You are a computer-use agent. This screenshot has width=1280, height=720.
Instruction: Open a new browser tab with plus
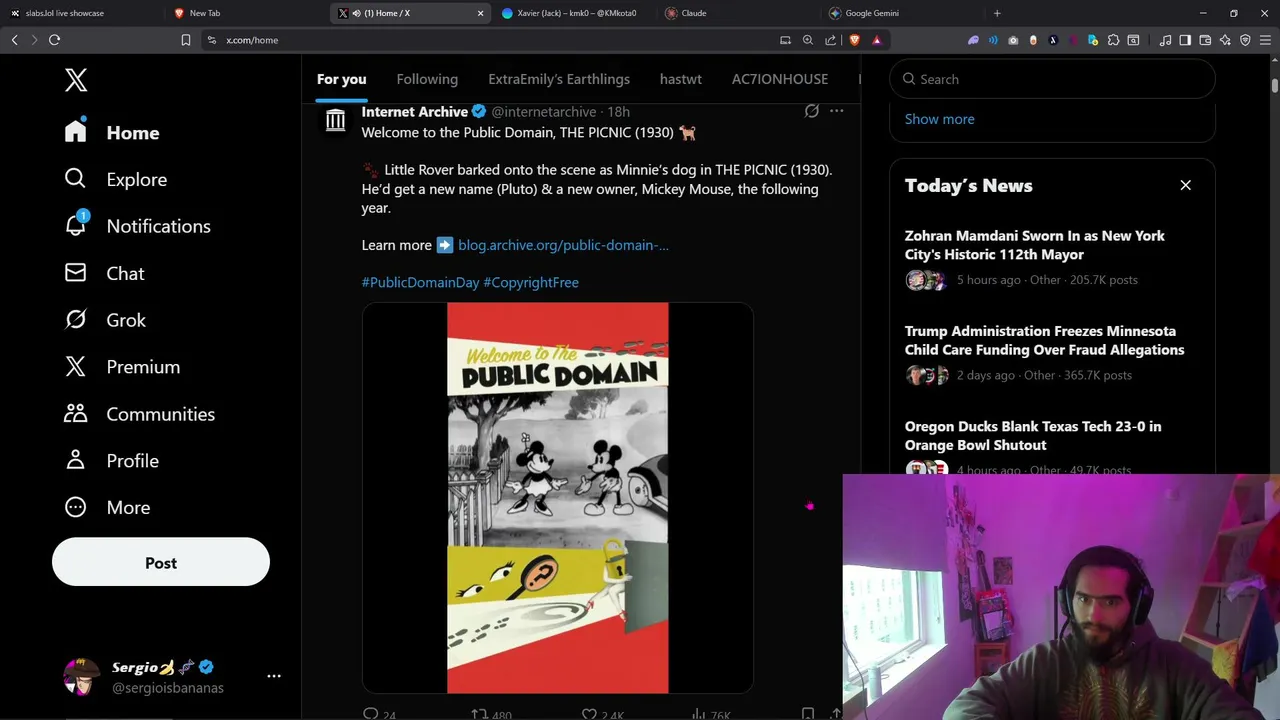click(x=997, y=13)
